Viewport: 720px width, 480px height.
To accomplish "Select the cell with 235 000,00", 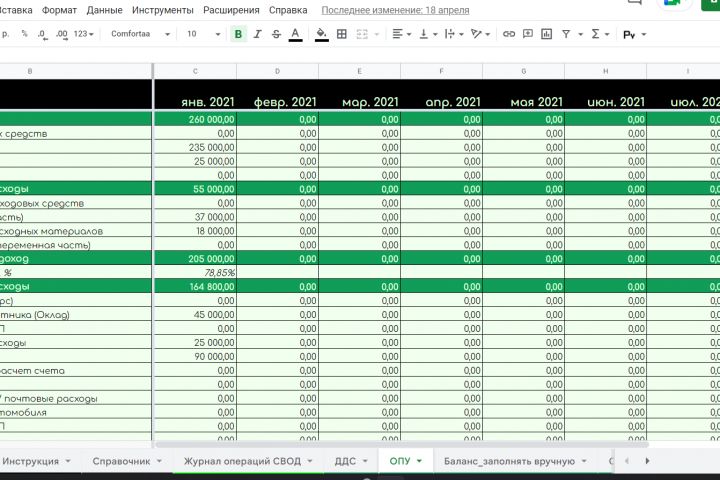I will point(195,147).
